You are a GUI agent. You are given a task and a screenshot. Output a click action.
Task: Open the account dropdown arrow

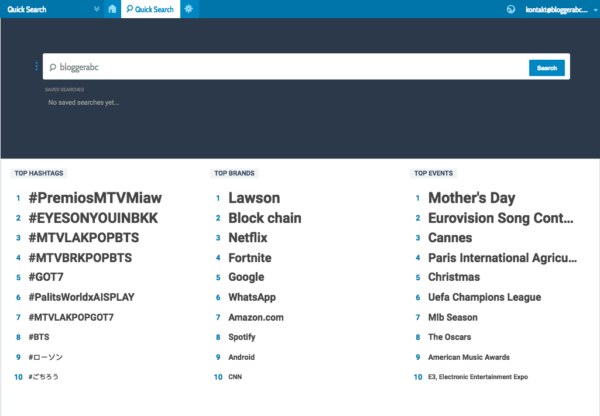[595, 10]
